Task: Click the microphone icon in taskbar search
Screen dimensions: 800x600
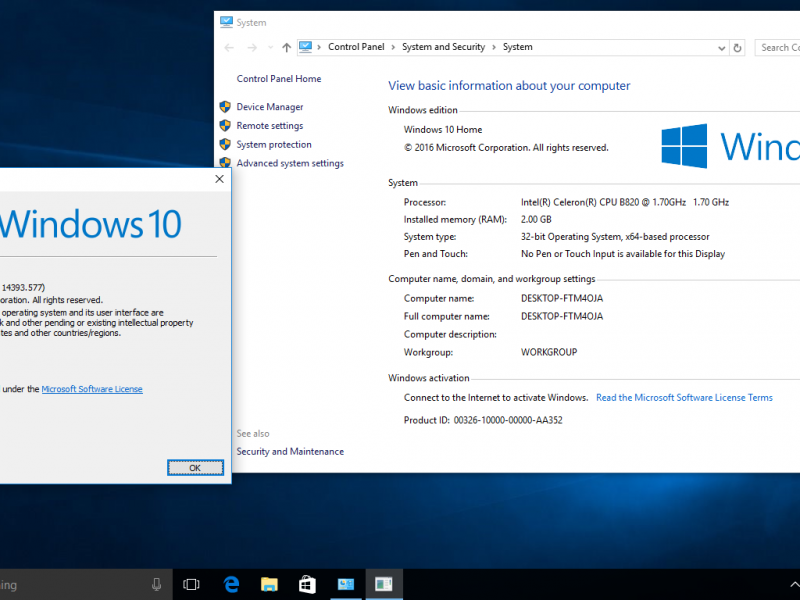Action: click(x=157, y=585)
